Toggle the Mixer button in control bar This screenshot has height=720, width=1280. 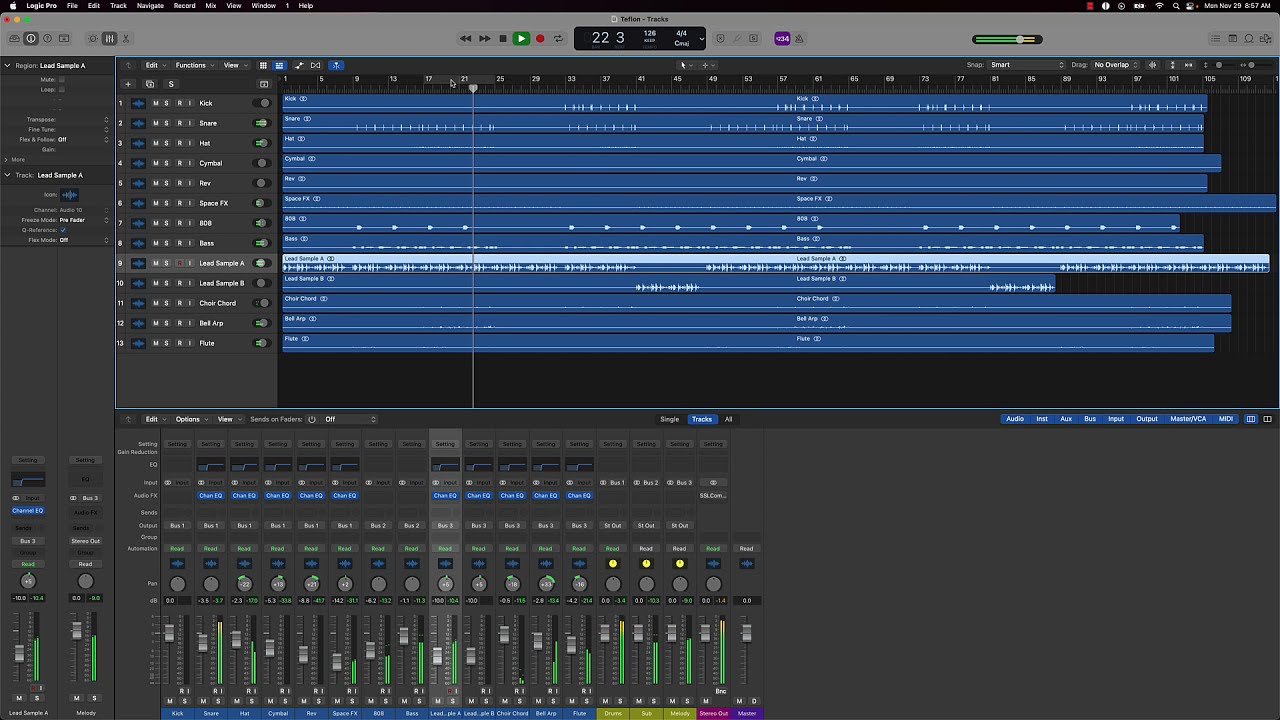109,39
